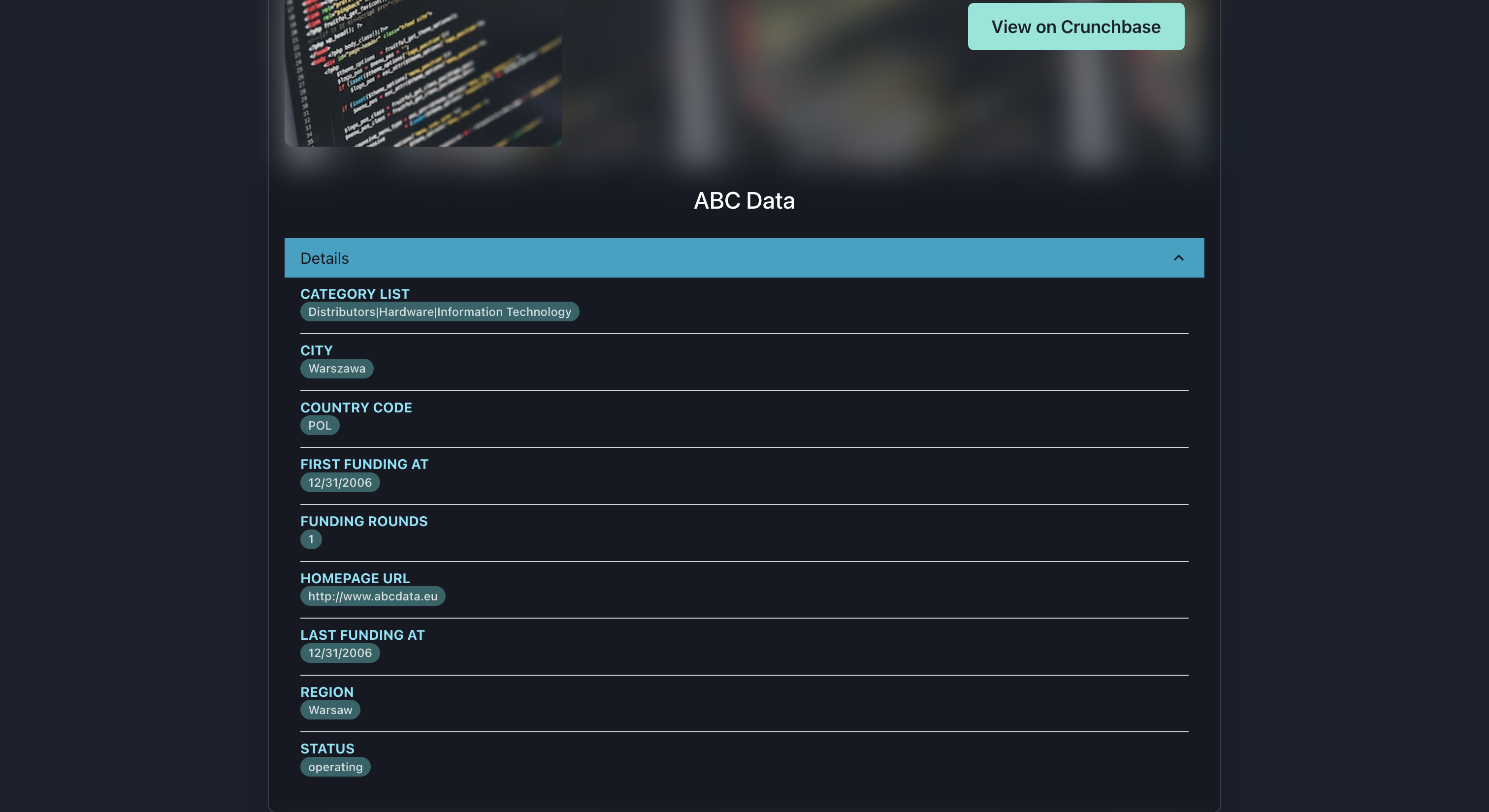Click the code screenshot thumbnail image
Viewport: 1489px width, 812px height.
422,72
